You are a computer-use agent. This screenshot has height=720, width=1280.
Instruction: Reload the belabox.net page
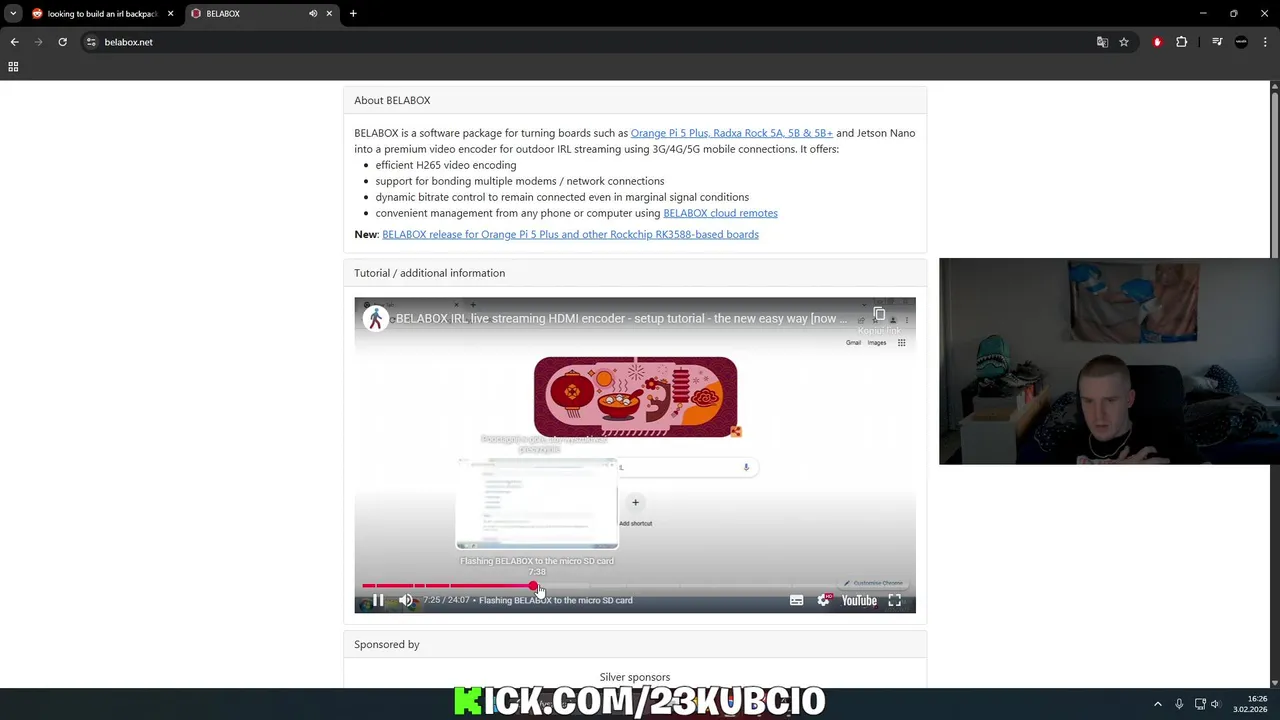(62, 42)
